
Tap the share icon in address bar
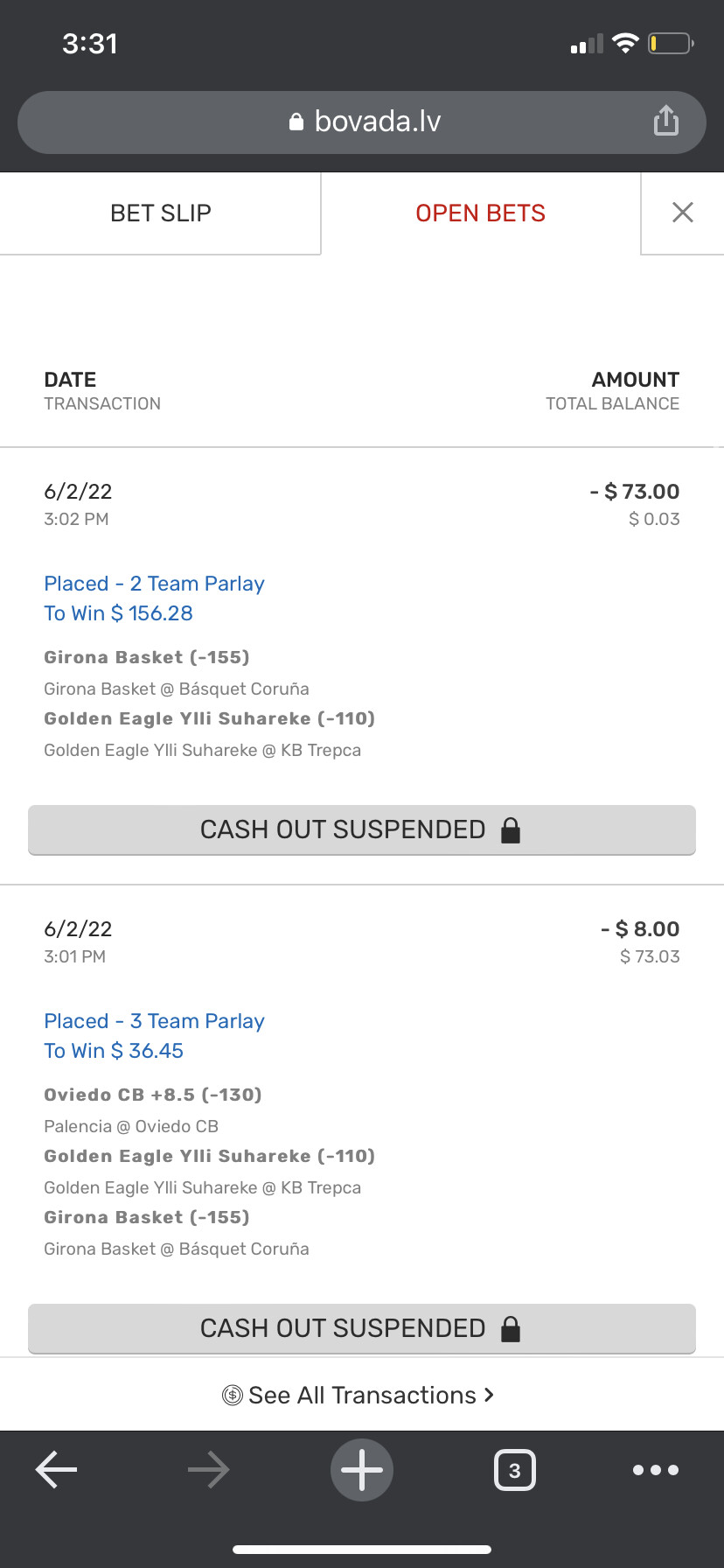tap(665, 121)
